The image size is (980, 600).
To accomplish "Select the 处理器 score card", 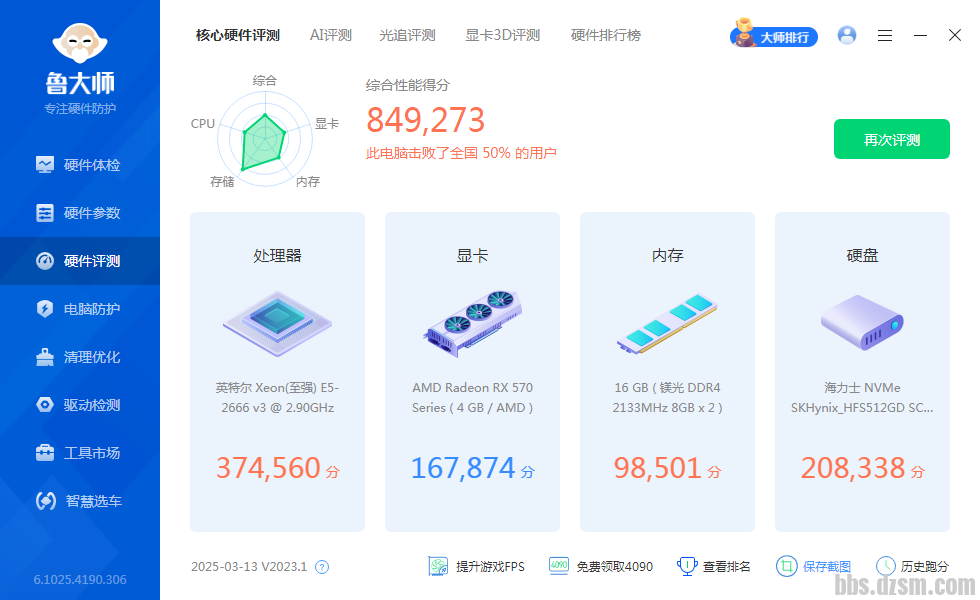I will click(277, 371).
